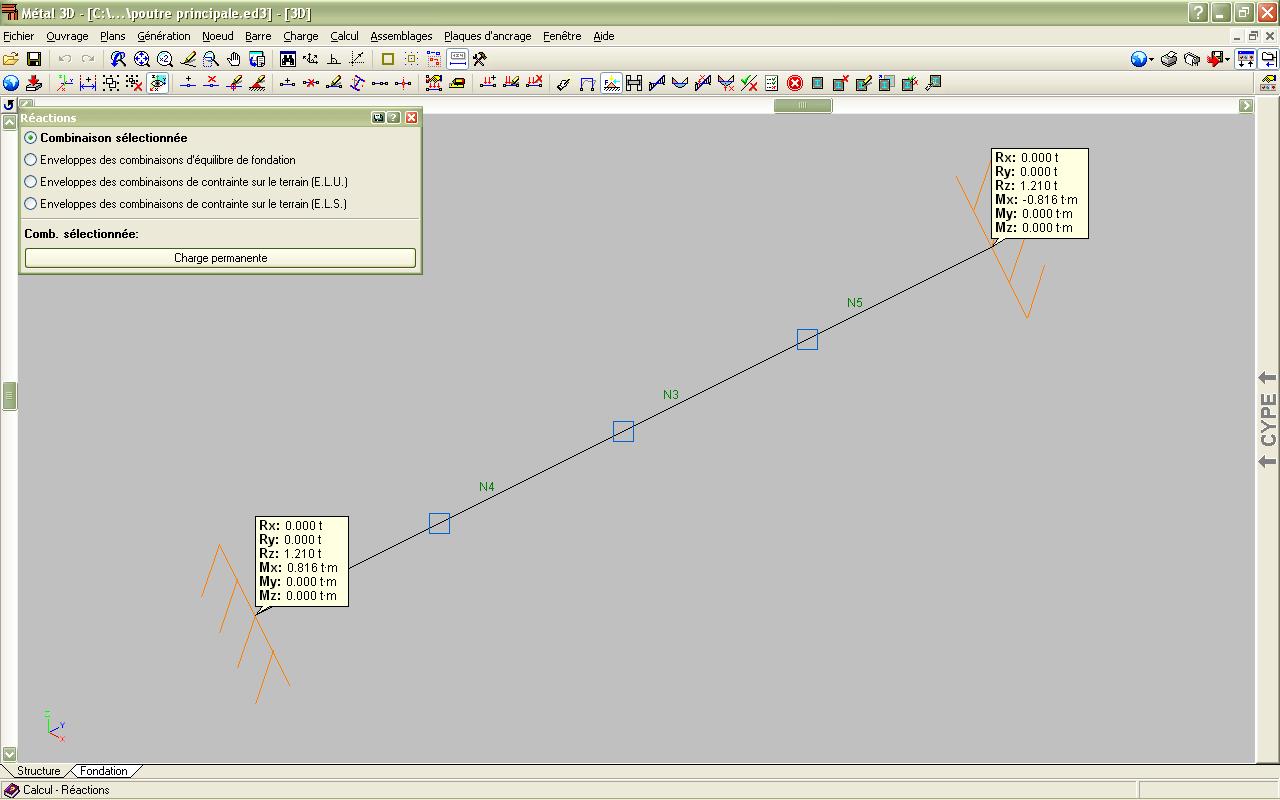This screenshot has height=800, width=1280.
Task: Select the hand pan tool
Action: 233,60
